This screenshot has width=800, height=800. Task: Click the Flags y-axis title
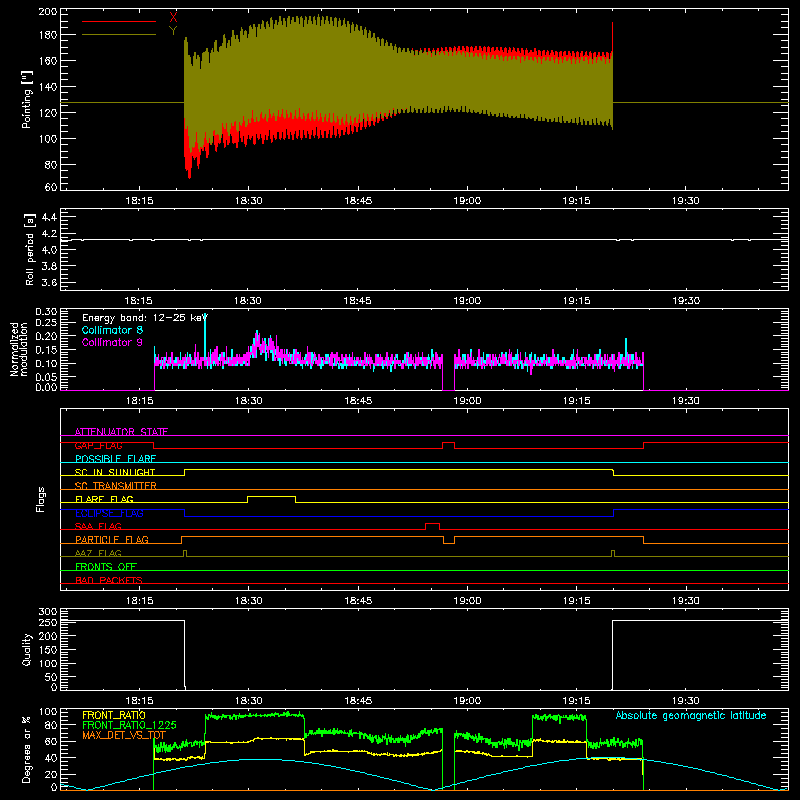(40, 499)
